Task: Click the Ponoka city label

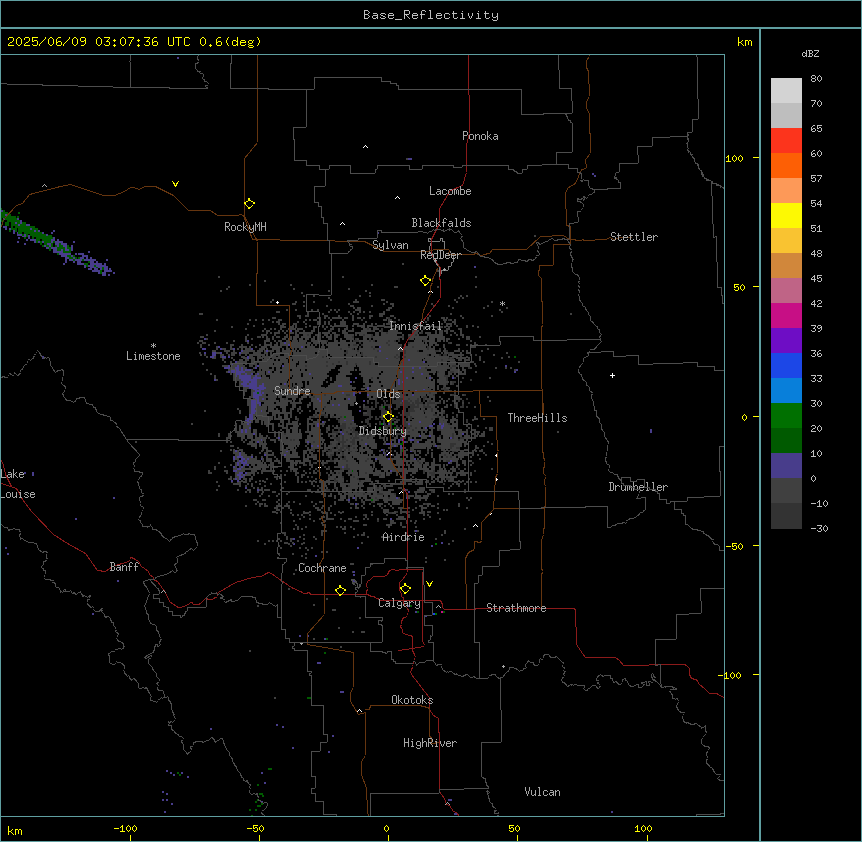Action: [480, 136]
